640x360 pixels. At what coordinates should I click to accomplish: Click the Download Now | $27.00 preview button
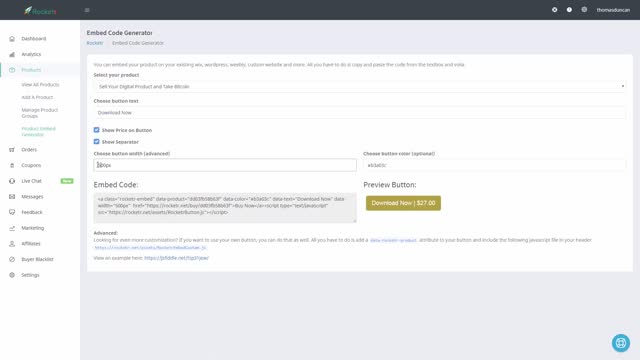pos(403,203)
